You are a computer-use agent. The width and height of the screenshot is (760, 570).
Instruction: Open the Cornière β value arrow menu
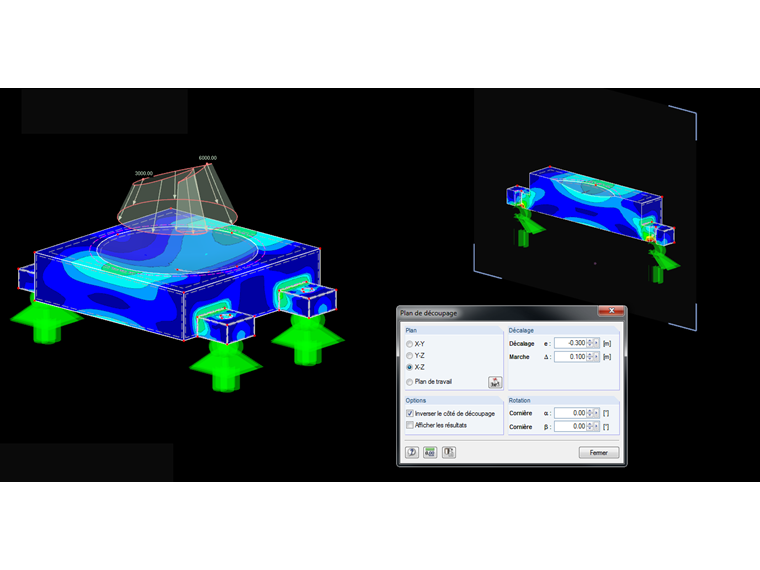pyautogui.click(x=596, y=427)
